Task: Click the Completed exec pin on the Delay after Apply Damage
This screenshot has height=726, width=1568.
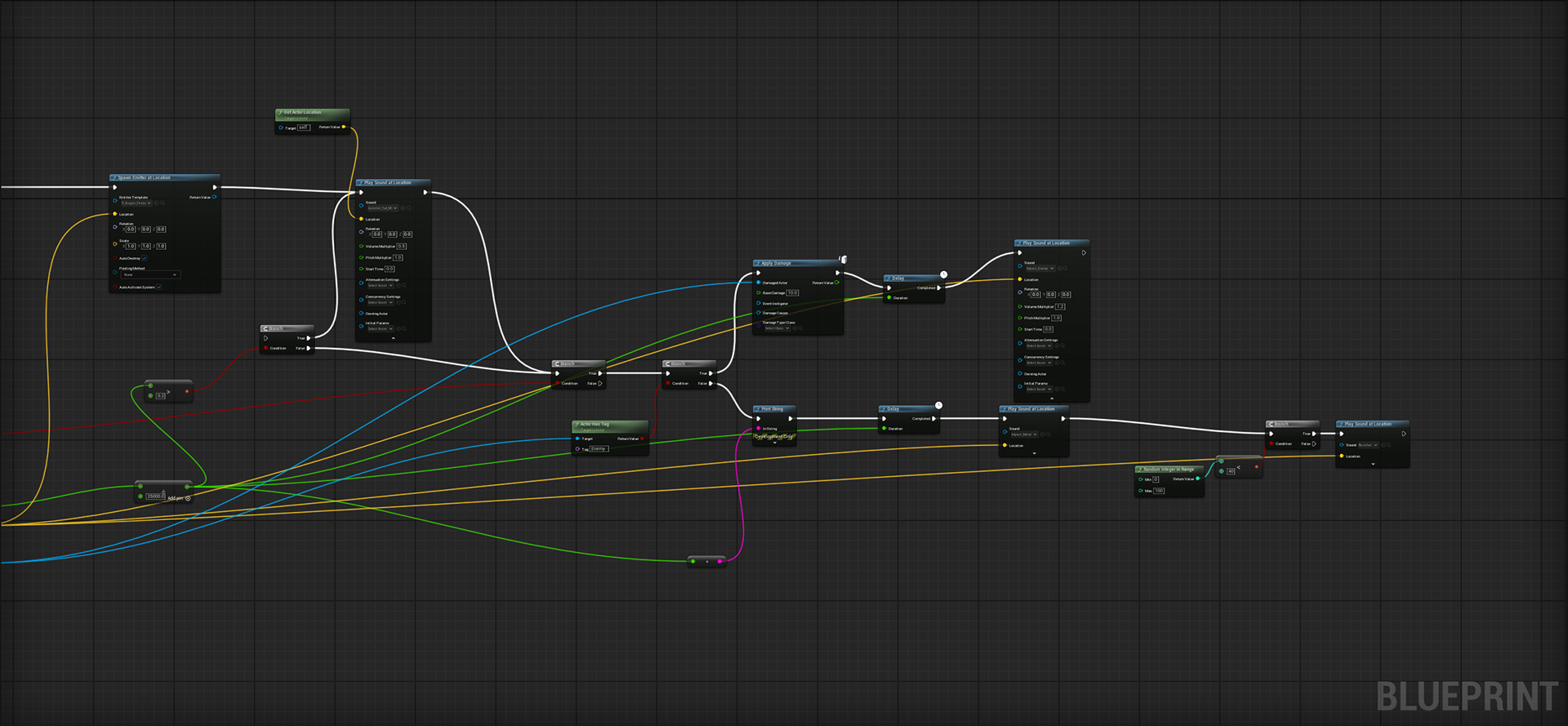Action: tap(938, 288)
